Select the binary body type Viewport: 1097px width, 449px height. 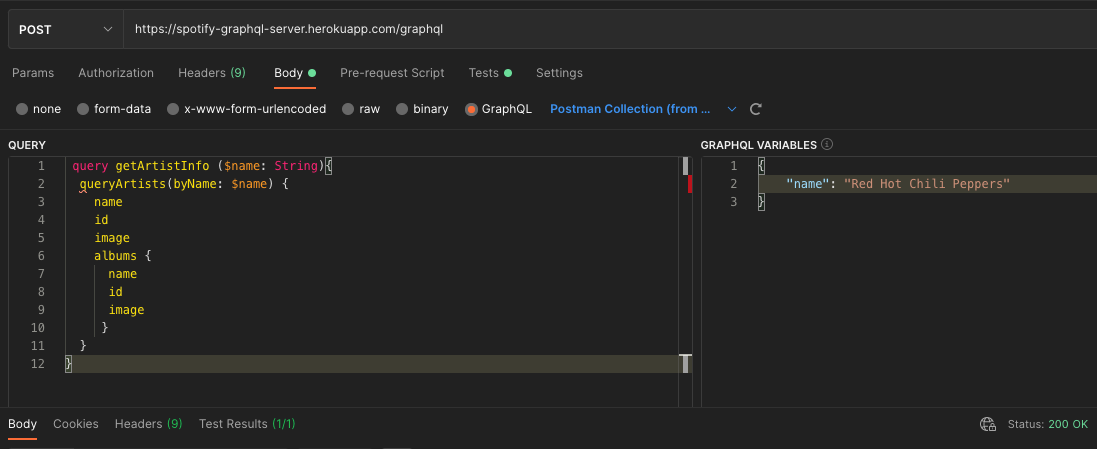point(422,109)
